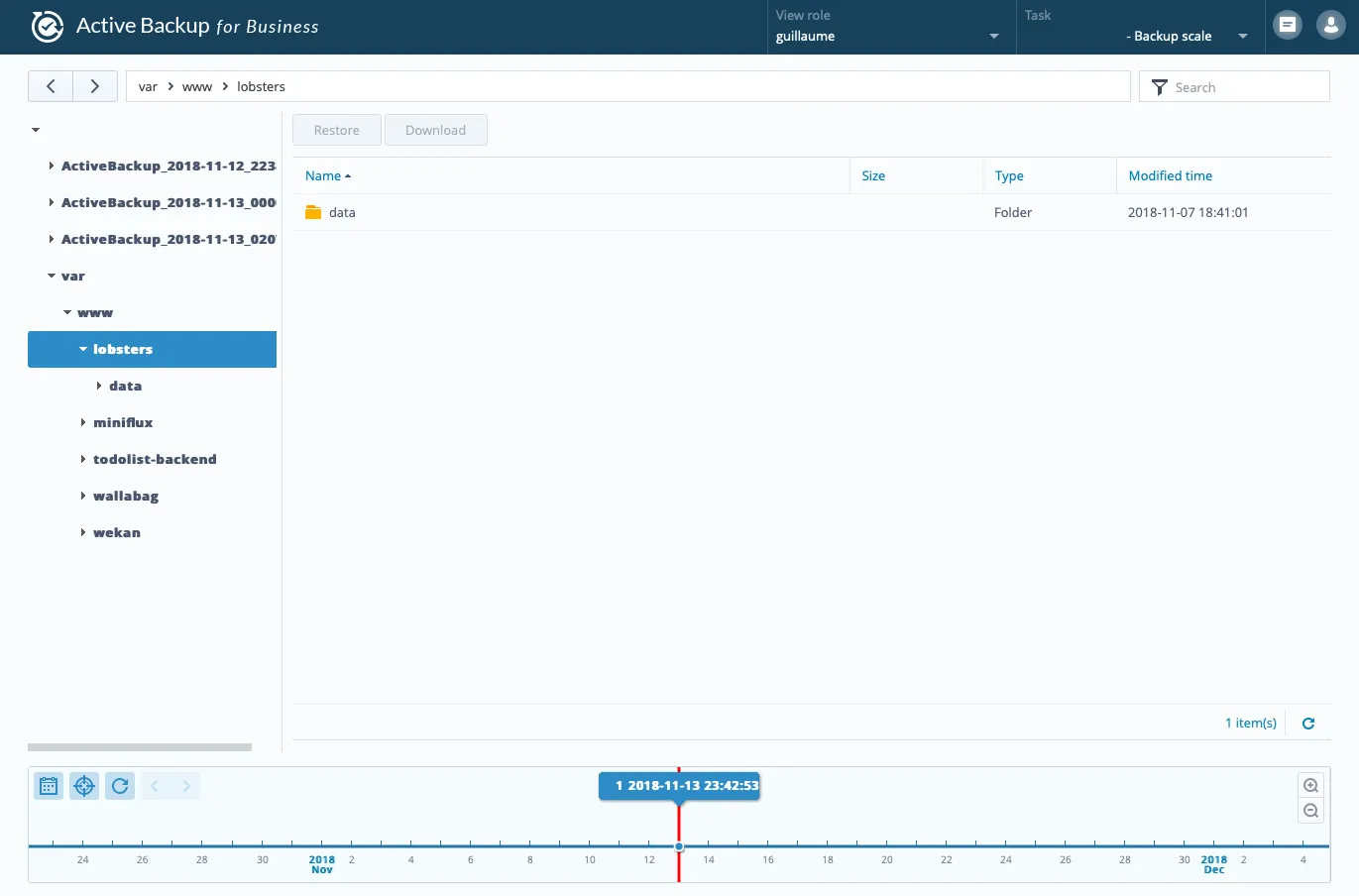Click the Active Backup logo icon
This screenshot has height=896, width=1359.
(x=48, y=27)
